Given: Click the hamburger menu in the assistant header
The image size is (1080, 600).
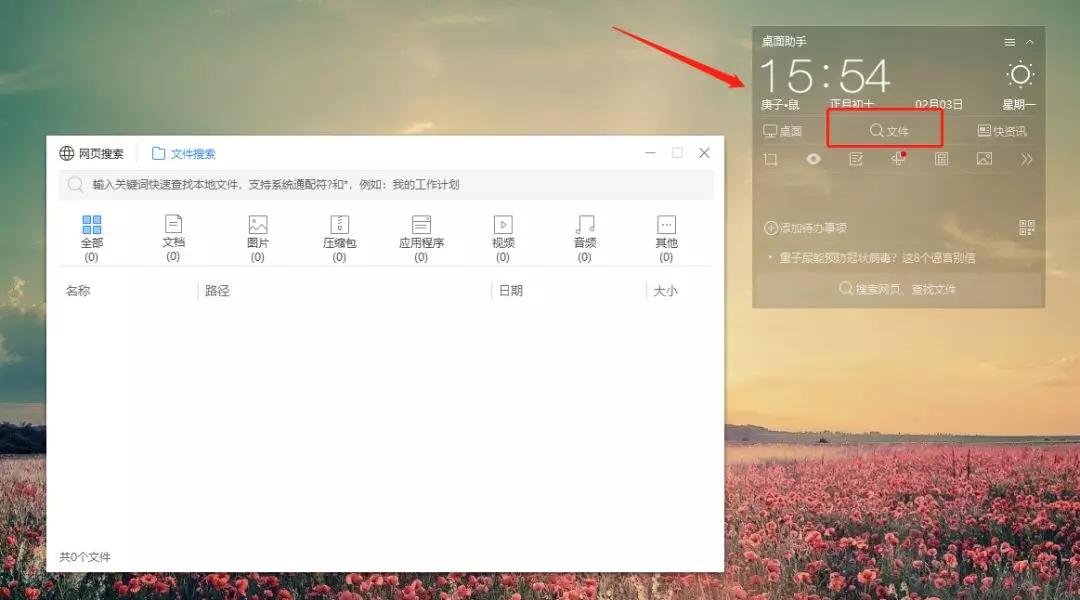Looking at the screenshot, I should (x=1009, y=42).
